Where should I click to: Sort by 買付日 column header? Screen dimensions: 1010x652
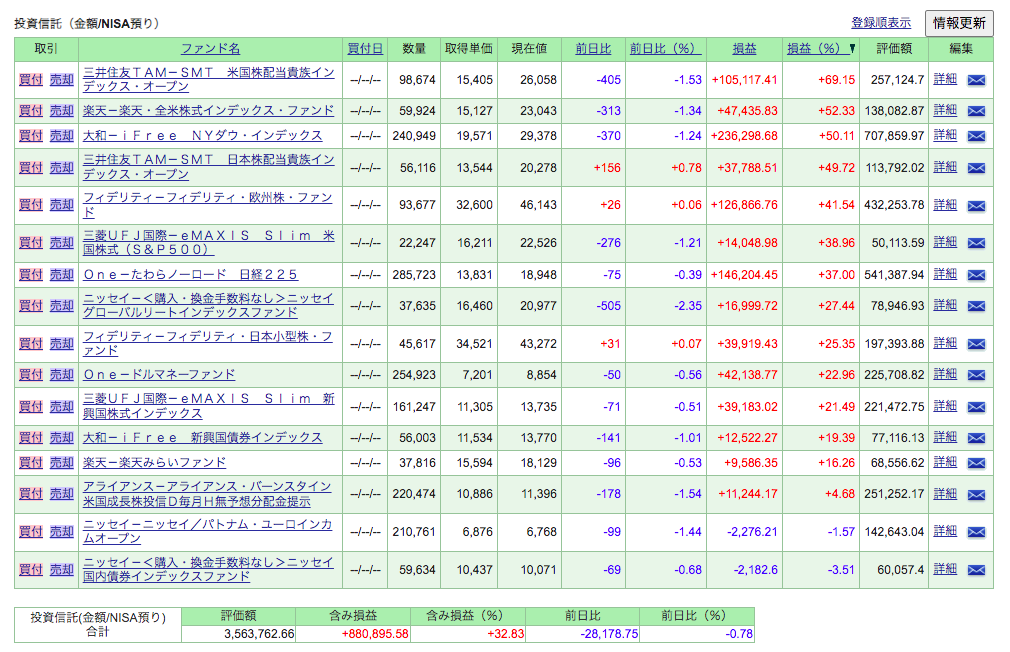pos(365,48)
